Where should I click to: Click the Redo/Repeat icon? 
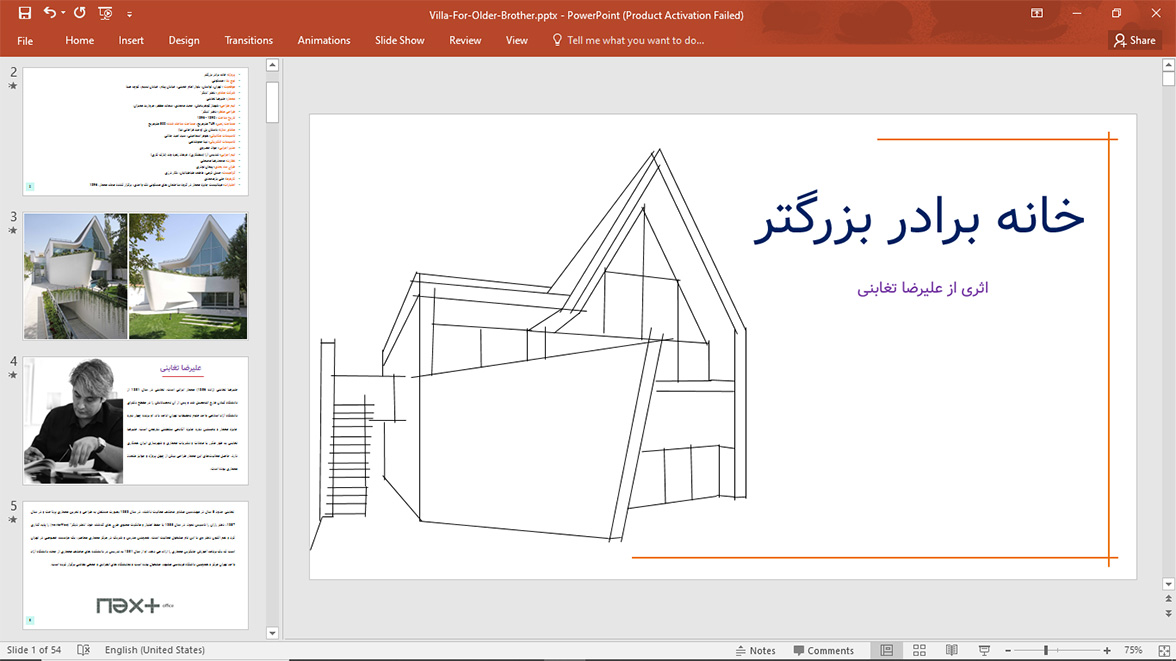(80, 13)
